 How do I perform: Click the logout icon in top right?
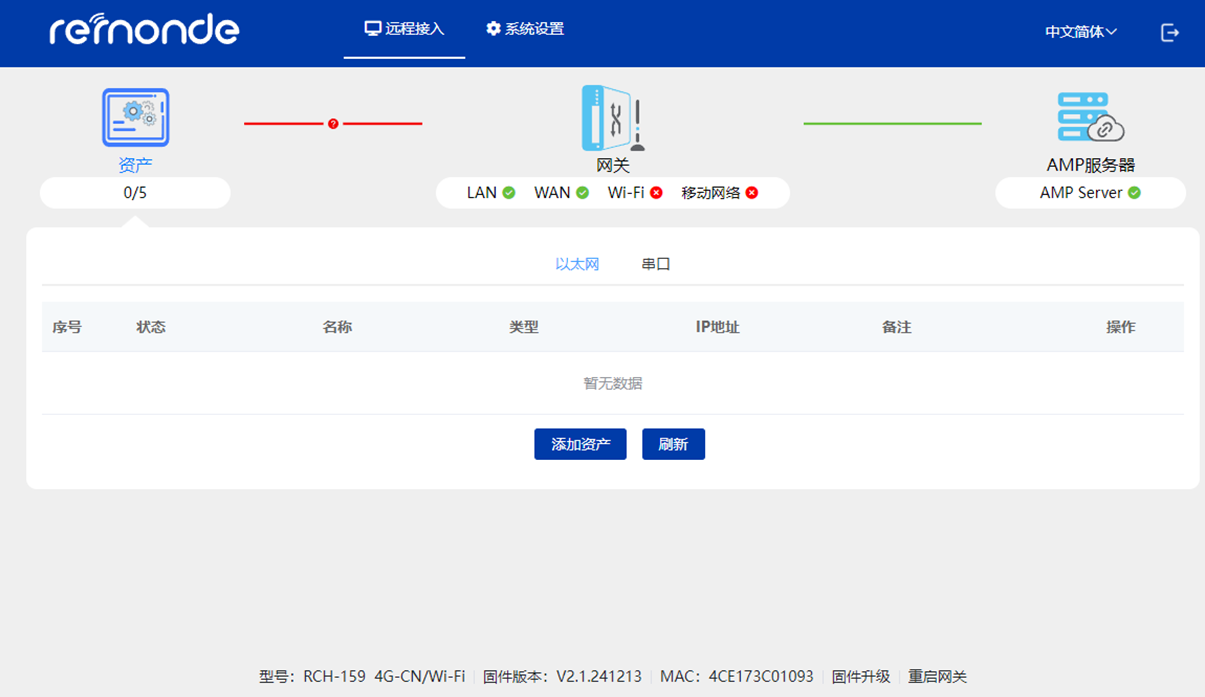click(x=1169, y=31)
